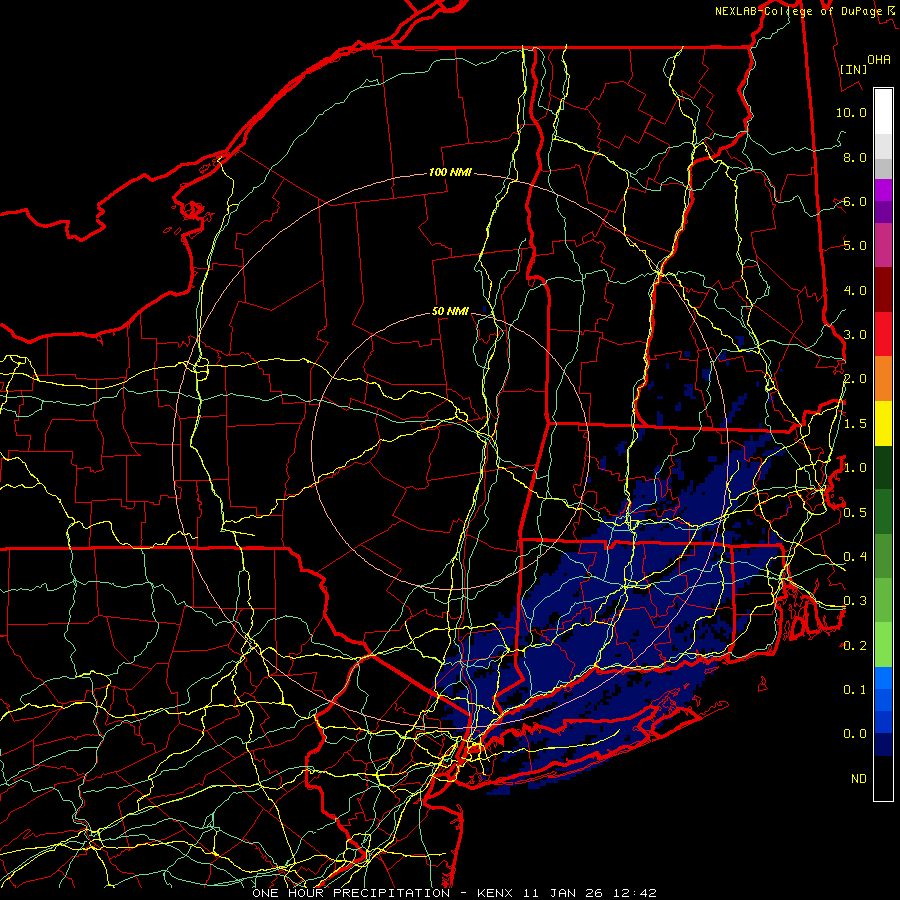Image resolution: width=900 pixels, height=900 pixels.
Task: Select the 0.3 legend value
Action: pos(855,601)
